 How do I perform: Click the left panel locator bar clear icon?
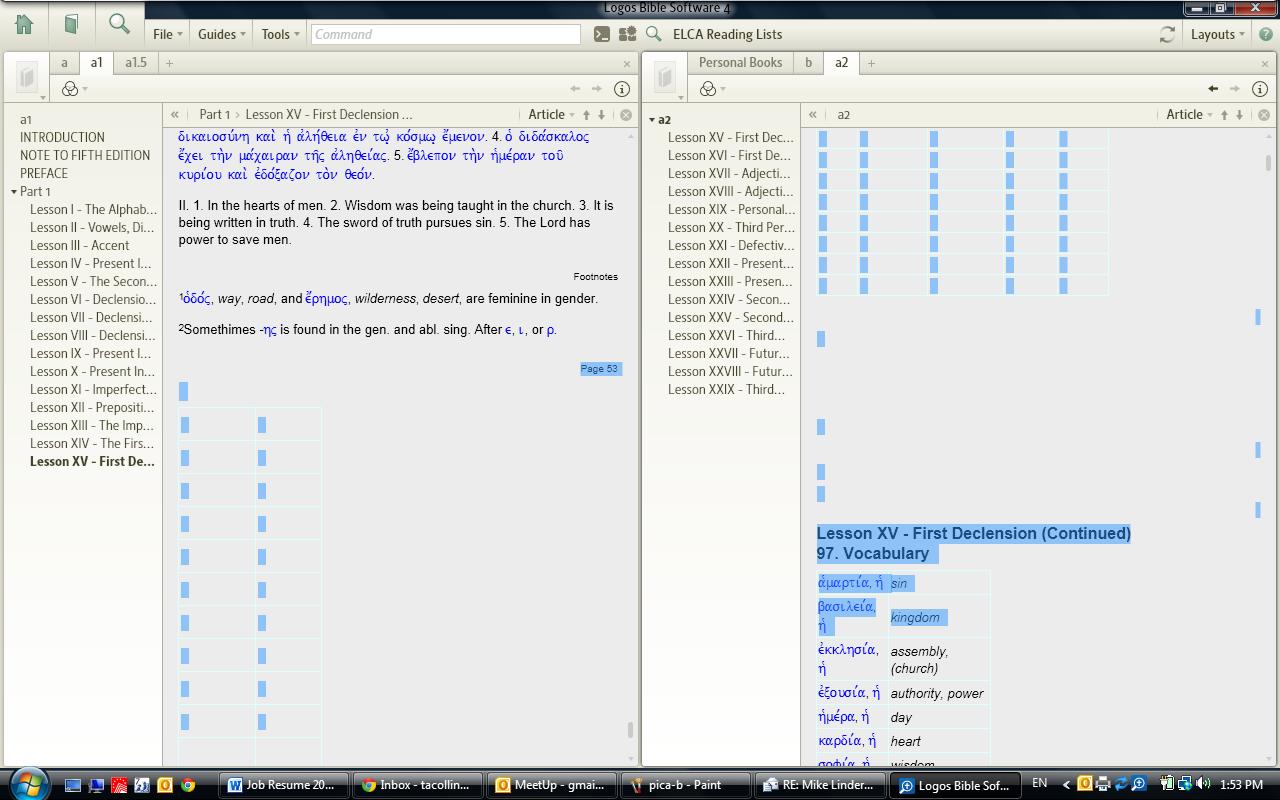tap(626, 115)
